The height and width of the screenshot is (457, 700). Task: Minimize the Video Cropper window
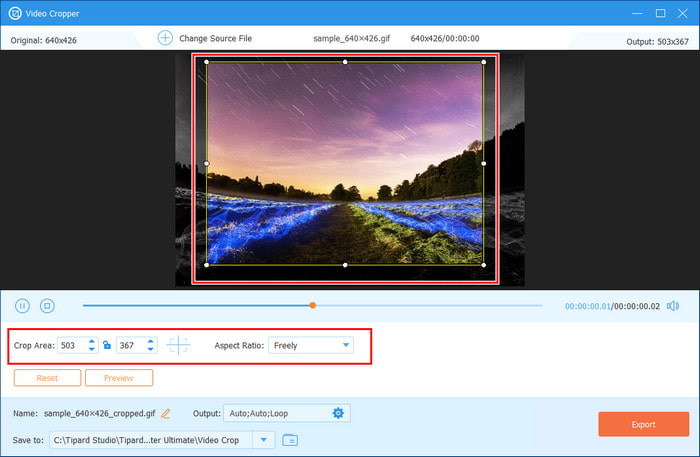point(638,13)
